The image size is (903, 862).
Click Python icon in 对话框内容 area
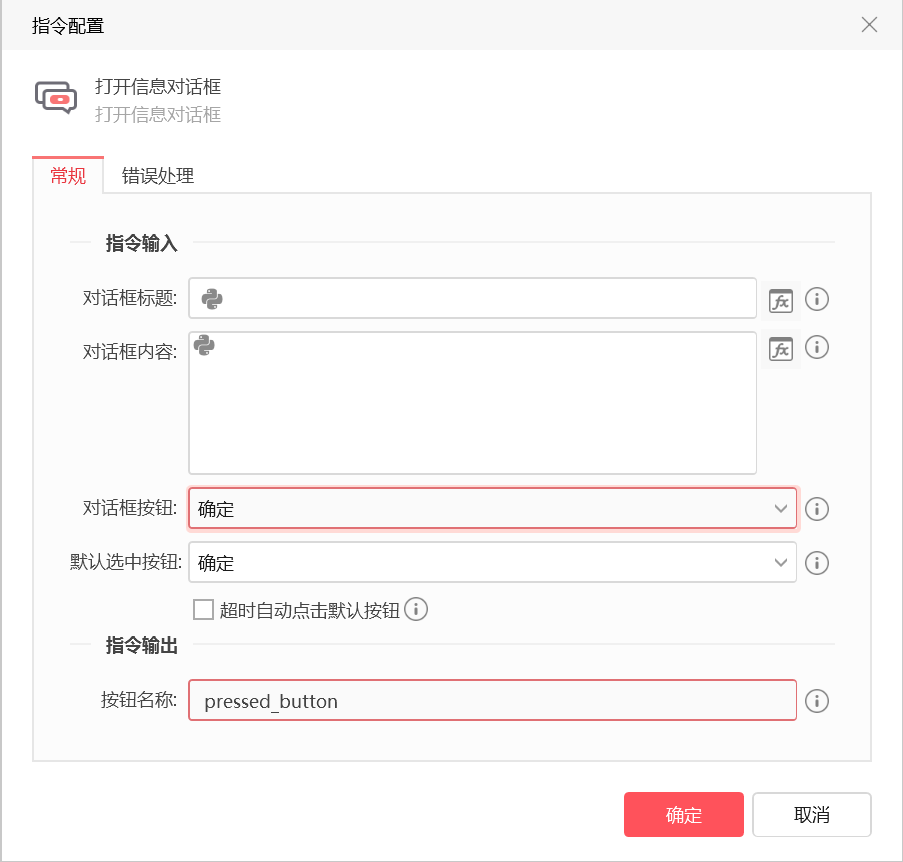(x=204, y=345)
